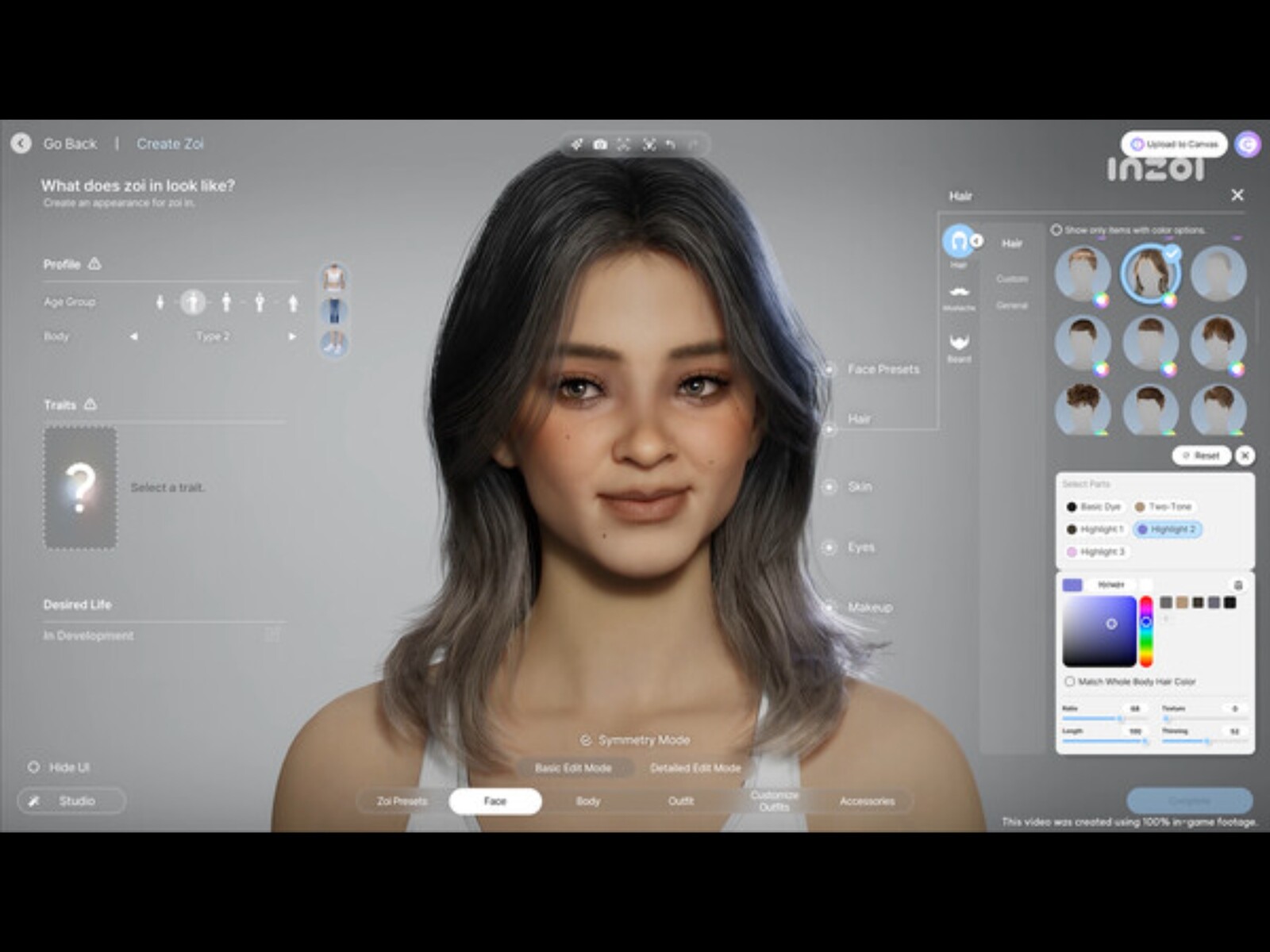1270x952 pixels.
Task: Pick a shade in the color gradient square
Action: pyautogui.click(x=1099, y=631)
